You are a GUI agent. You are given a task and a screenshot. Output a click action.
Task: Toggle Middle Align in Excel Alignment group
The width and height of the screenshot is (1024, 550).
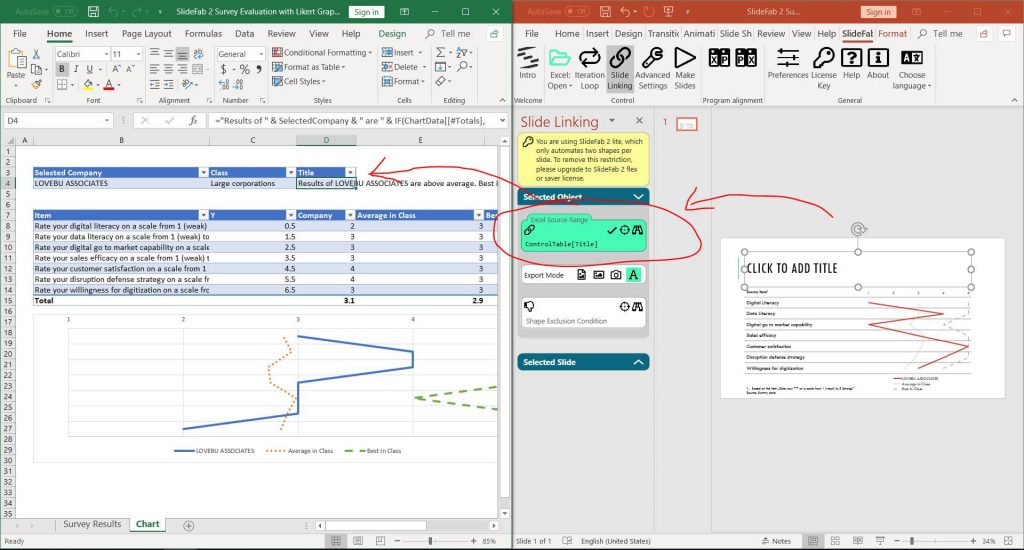pyautogui.click(x=168, y=54)
